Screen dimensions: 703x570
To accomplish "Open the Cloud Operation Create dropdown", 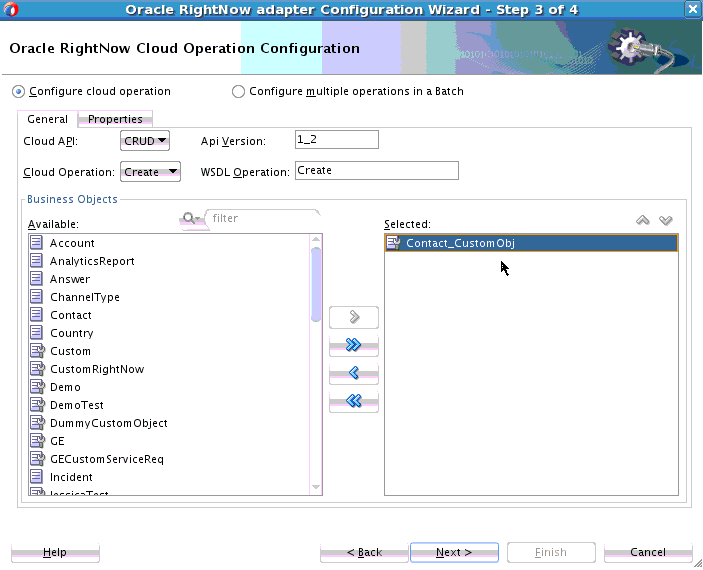I will (150, 172).
